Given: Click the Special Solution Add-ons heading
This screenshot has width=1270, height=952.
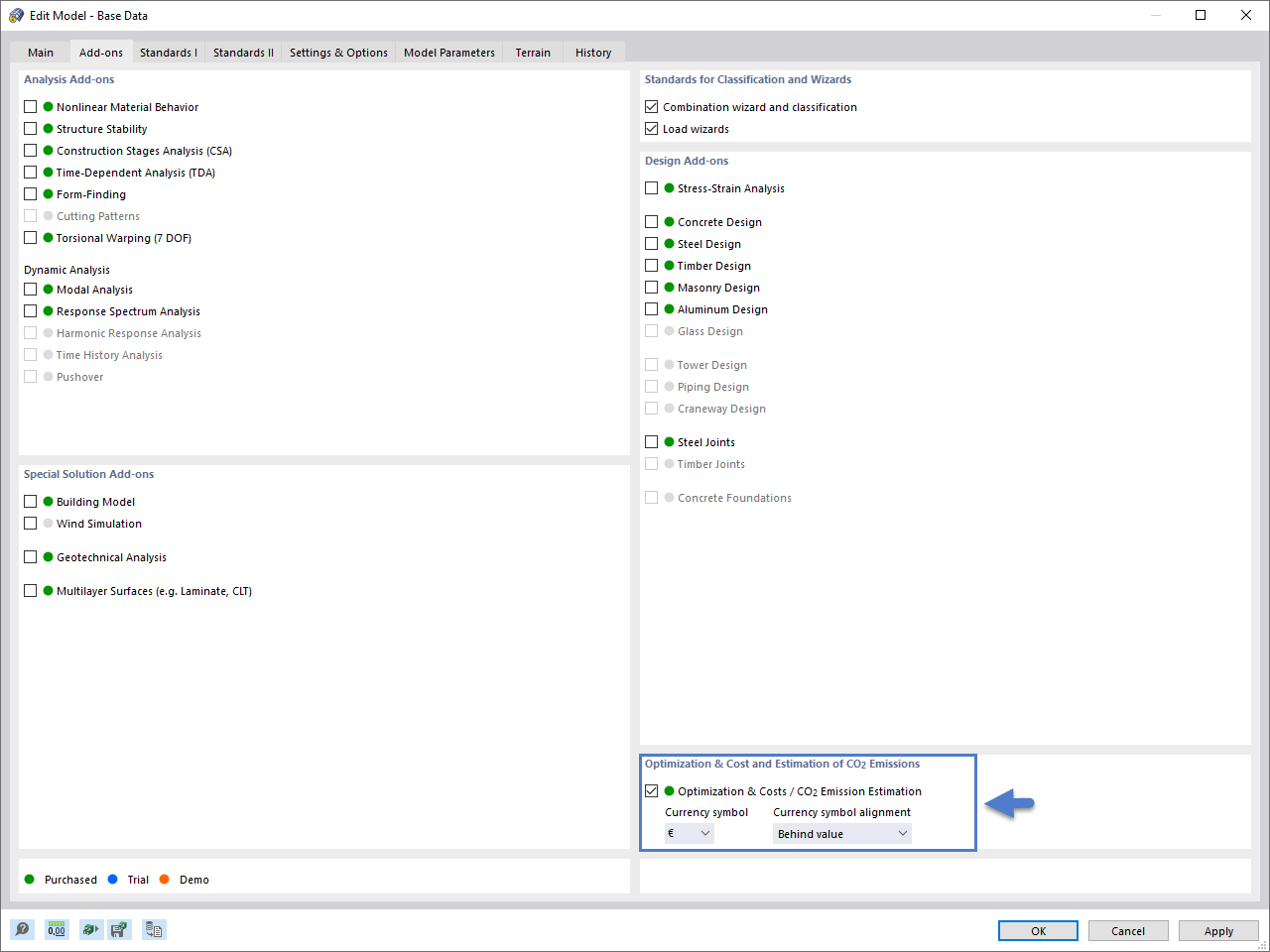Looking at the screenshot, I should (x=88, y=474).
